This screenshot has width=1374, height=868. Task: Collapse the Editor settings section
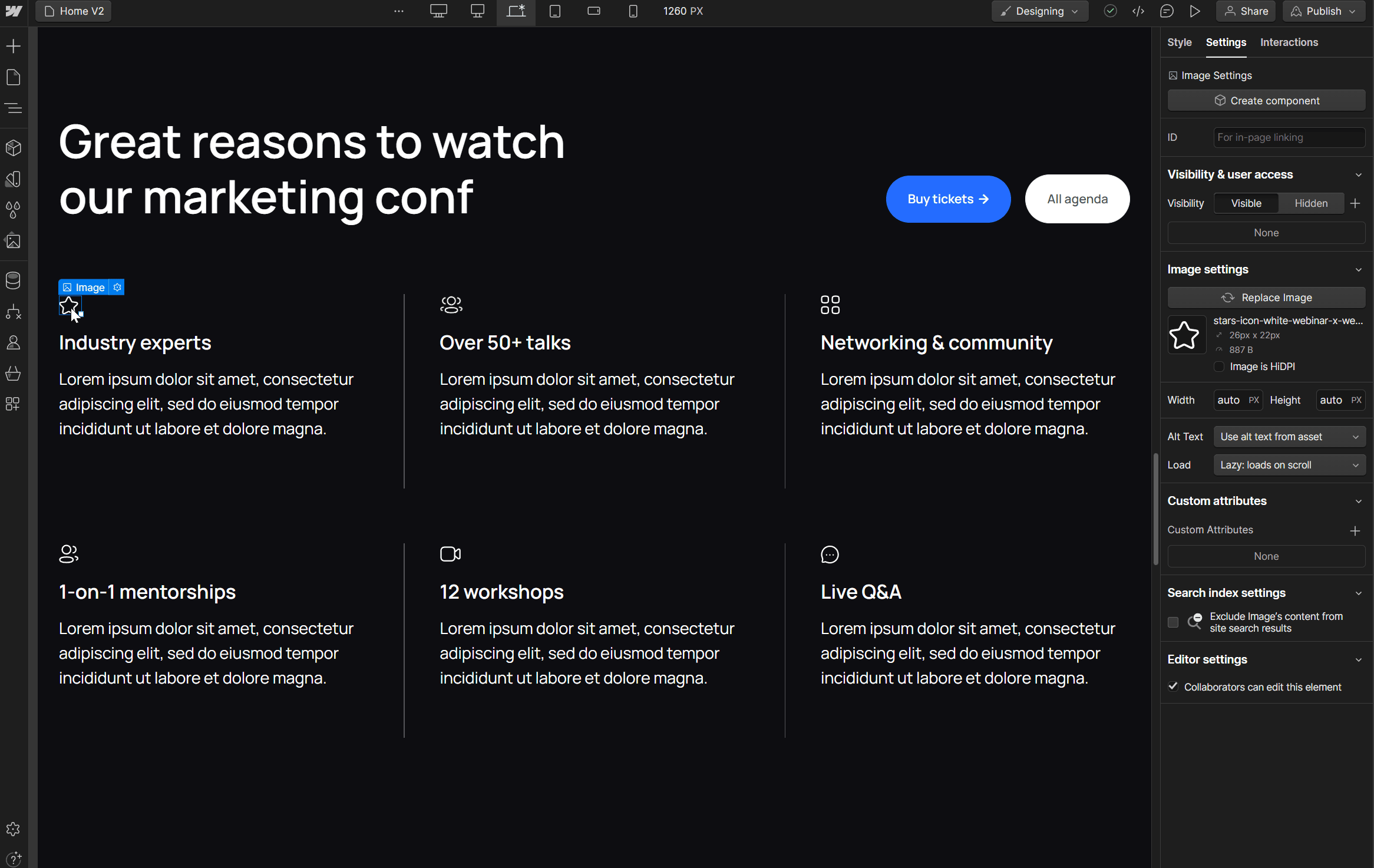1359,660
